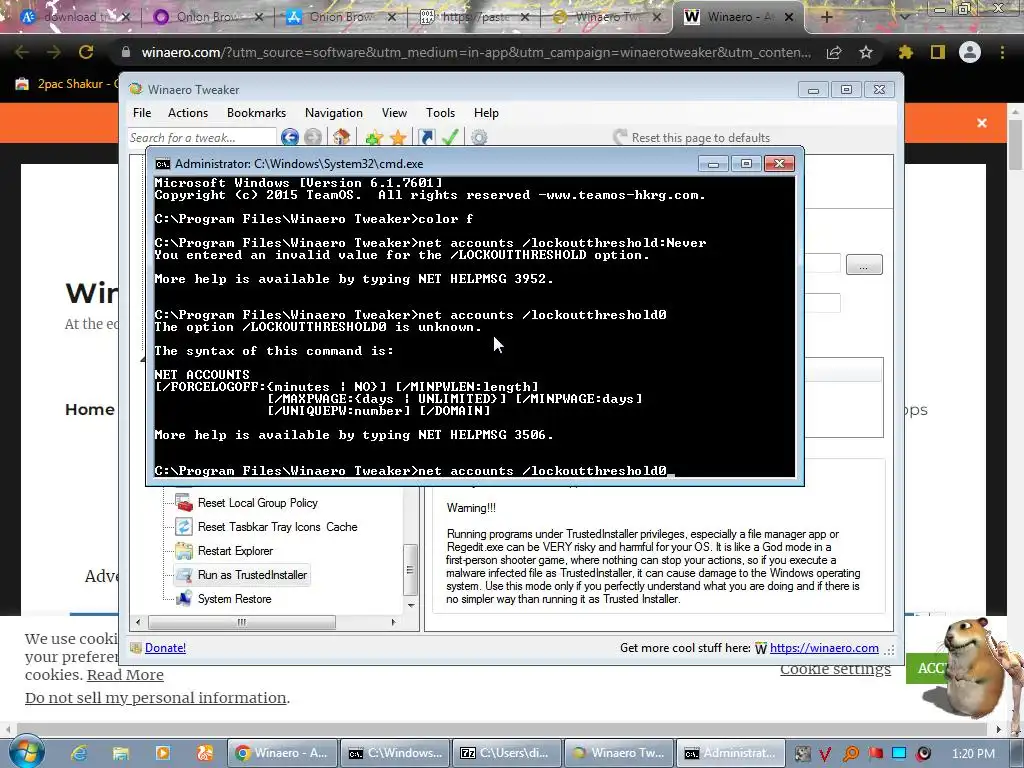Click Do not sell my personal information

point(155,697)
